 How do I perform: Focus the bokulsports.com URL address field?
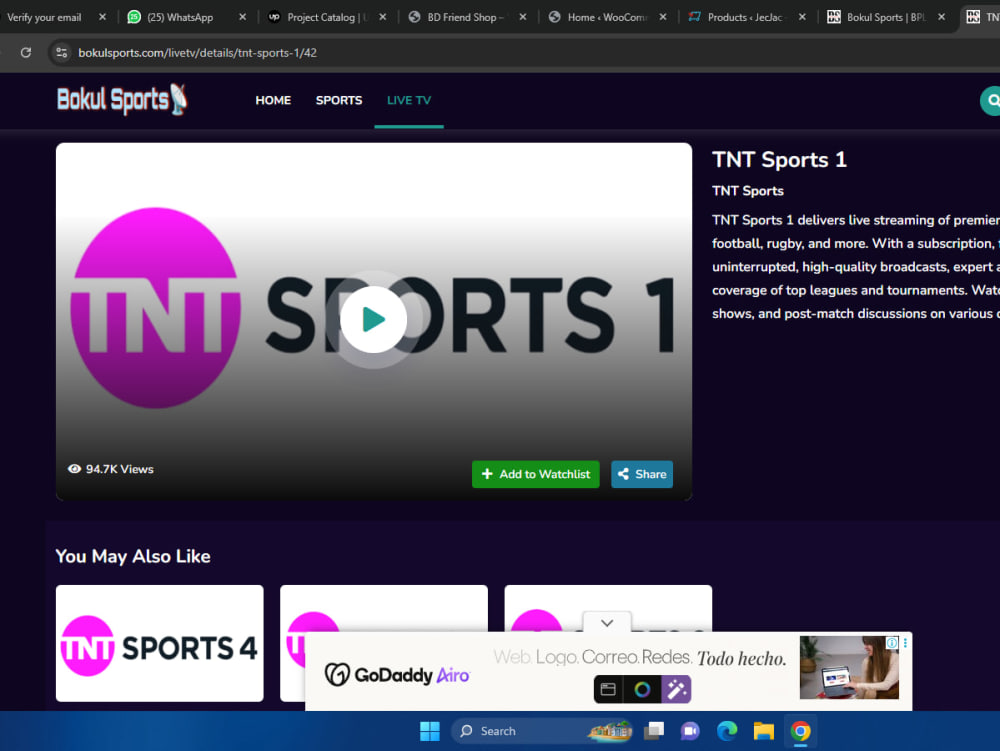tap(198, 53)
